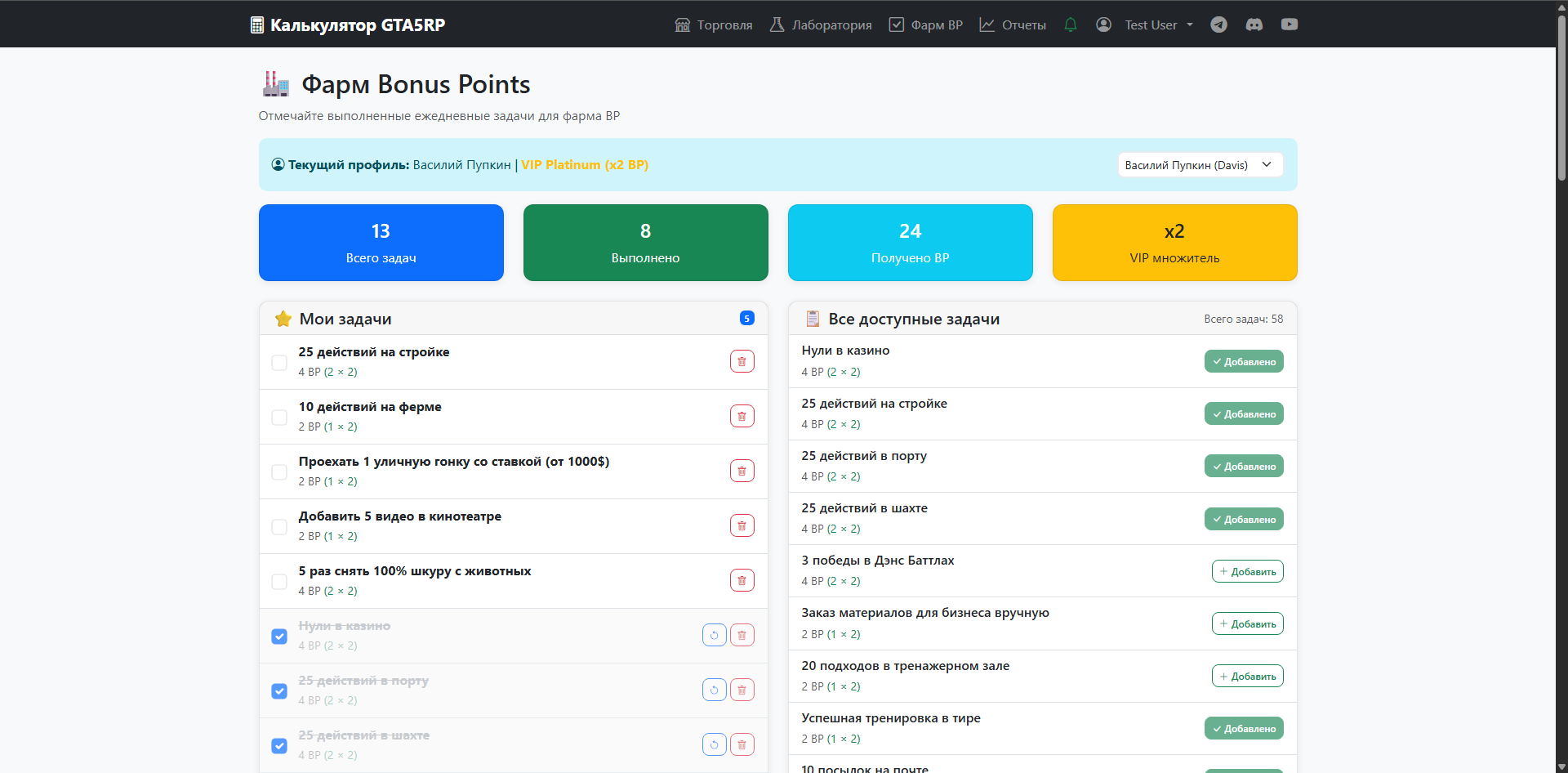This screenshot has width=1568, height=773.
Task: Open the Discord link icon
Action: coord(1254,25)
